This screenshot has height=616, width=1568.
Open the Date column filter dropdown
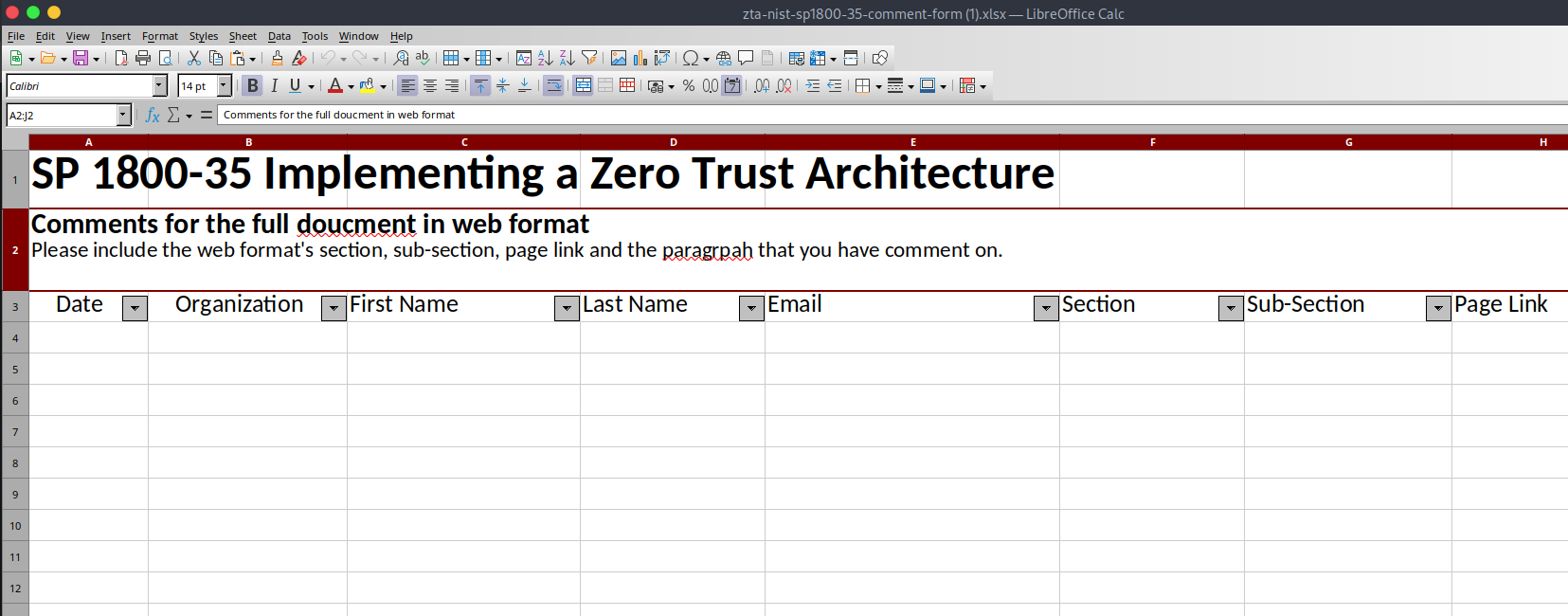click(135, 309)
